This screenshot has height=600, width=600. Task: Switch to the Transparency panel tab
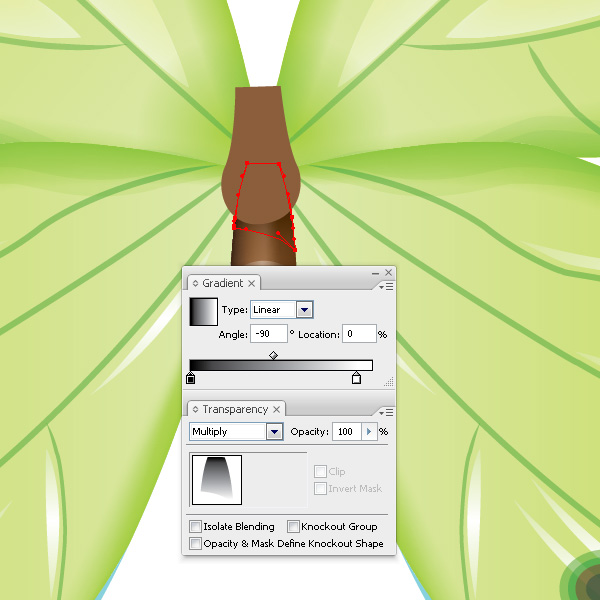coord(235,409)
